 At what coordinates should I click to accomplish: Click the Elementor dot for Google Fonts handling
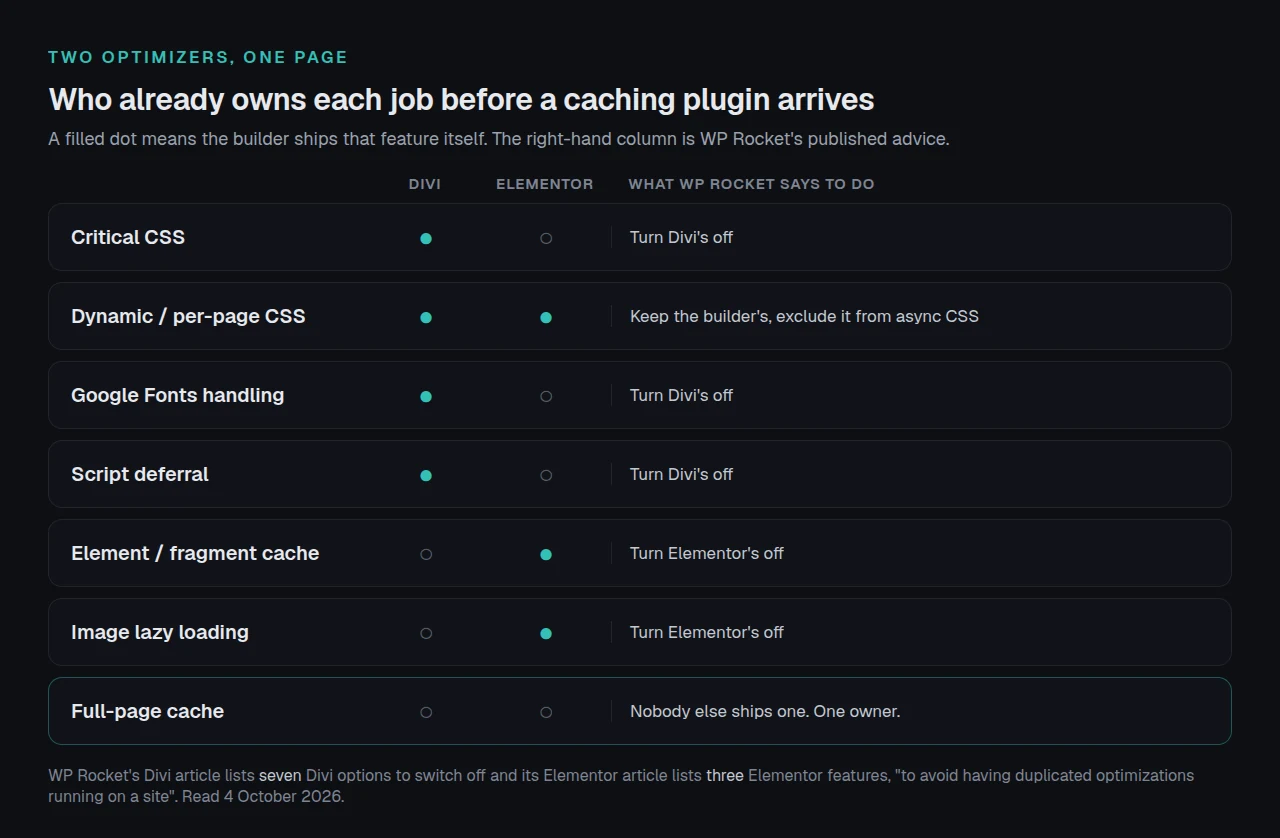(546, 396)
